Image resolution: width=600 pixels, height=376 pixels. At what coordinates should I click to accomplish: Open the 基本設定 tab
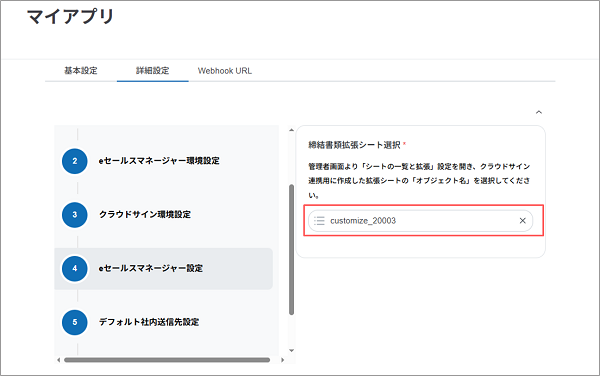point(81,71)
